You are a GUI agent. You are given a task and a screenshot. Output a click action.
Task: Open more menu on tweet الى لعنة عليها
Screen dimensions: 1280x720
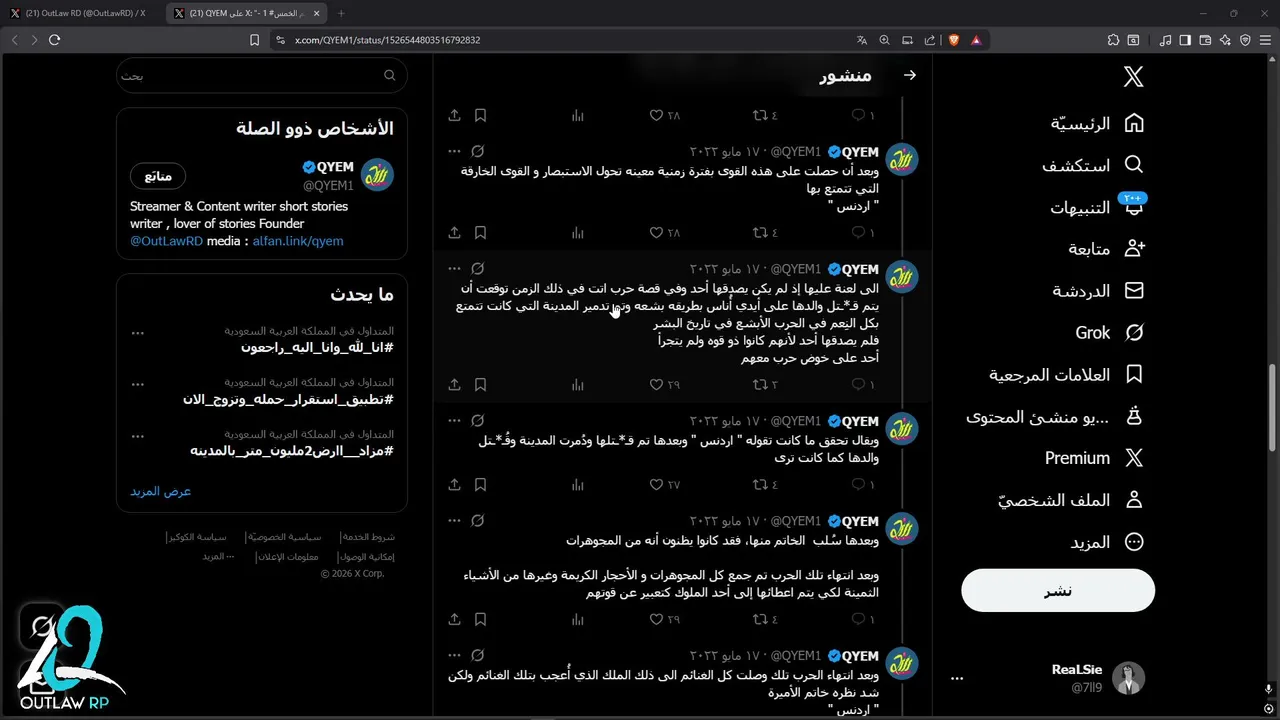tap(454, 269)
